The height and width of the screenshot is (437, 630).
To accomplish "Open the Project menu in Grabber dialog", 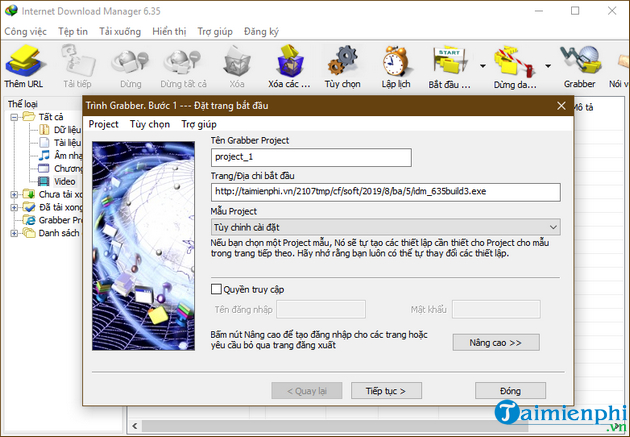I will pos(103,125).
